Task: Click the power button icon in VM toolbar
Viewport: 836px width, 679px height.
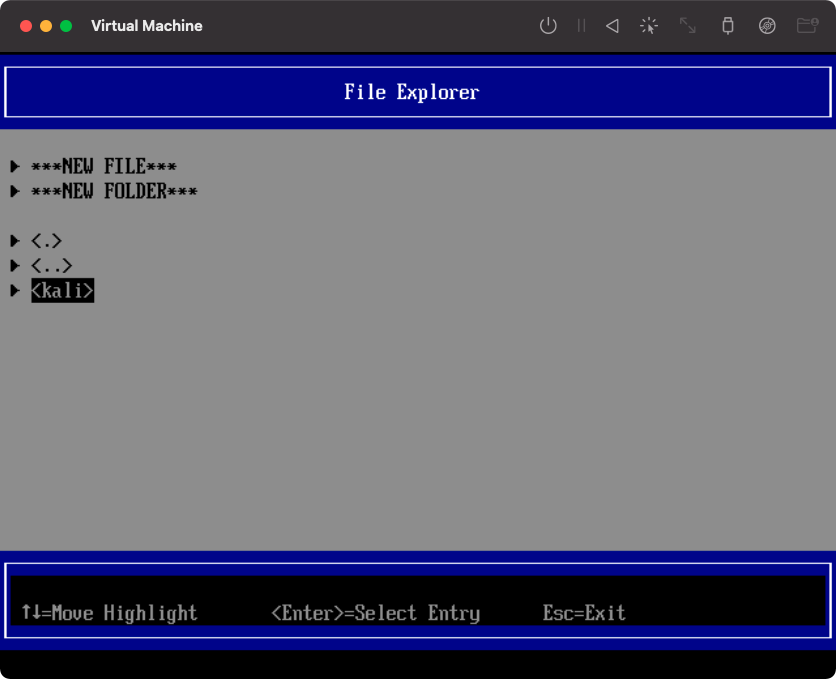Action: coord(548,26)
